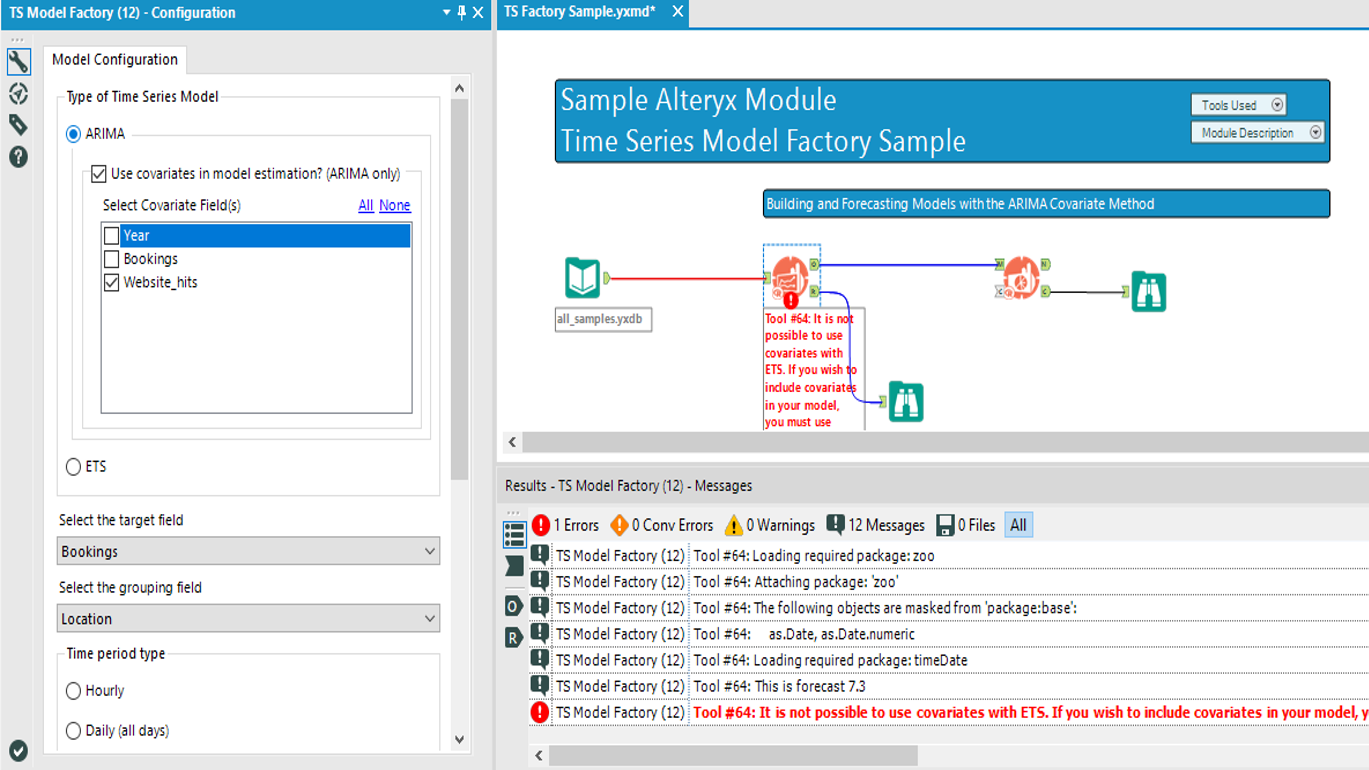Click the covariates ETS error message text

point(1030,712)
